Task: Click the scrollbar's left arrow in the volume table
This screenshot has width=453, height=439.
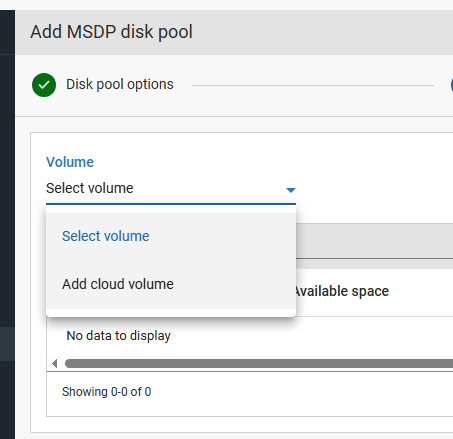Action: coord(55,363)
